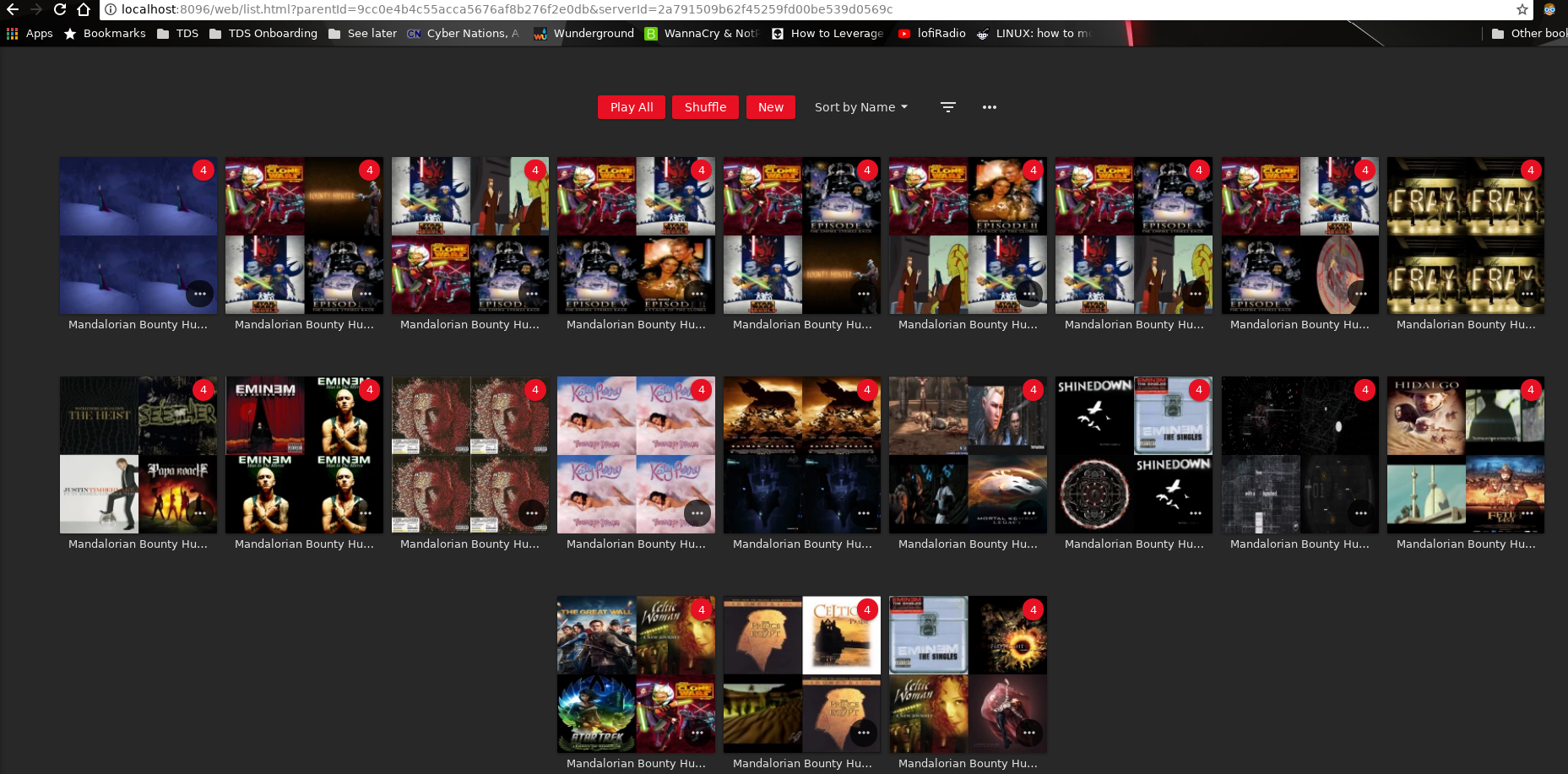Go to browser home icon
Screen dimensions: 1568x774
tap(83, 9)
